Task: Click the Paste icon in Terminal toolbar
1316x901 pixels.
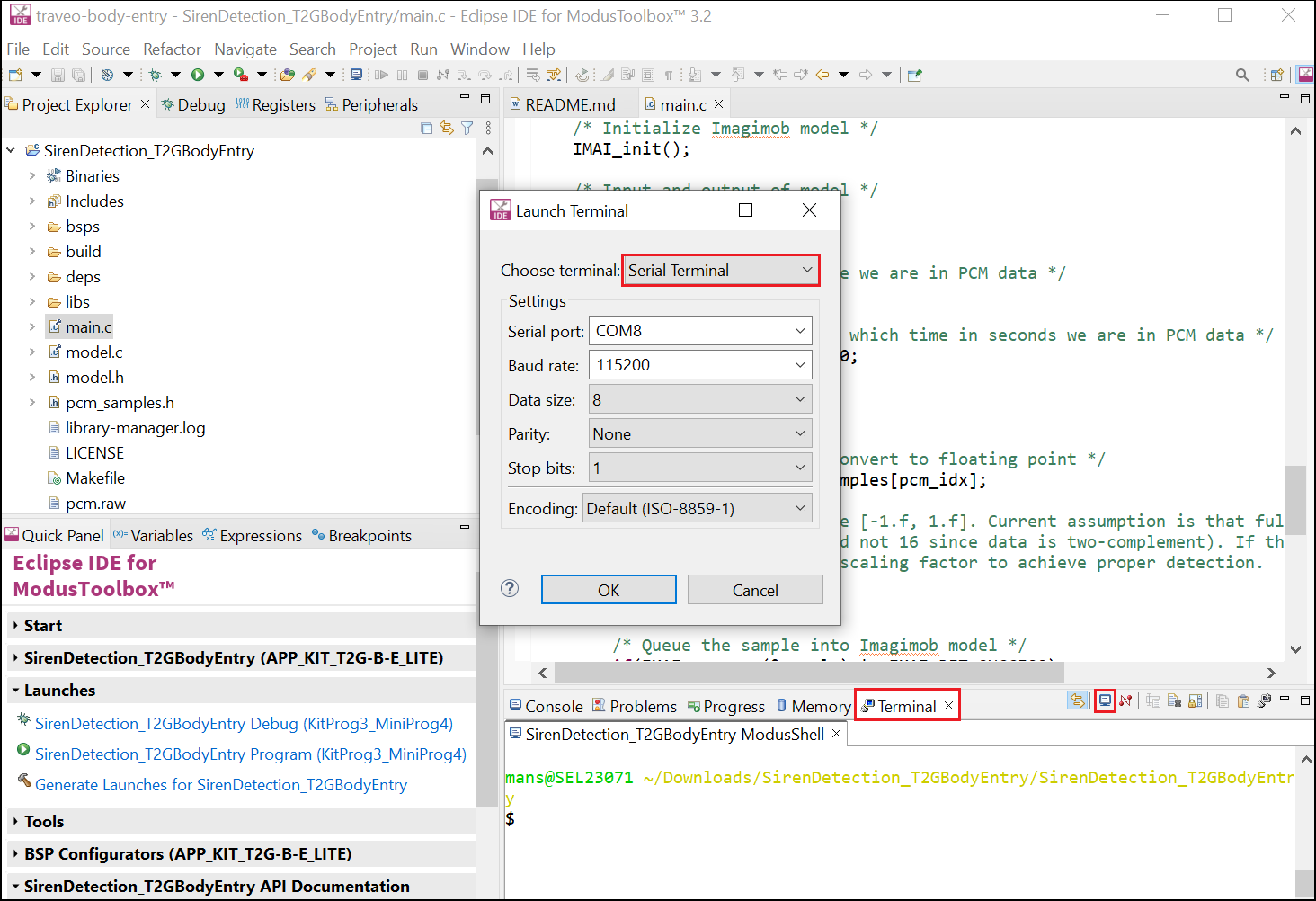Action: tap(1243, 700)
